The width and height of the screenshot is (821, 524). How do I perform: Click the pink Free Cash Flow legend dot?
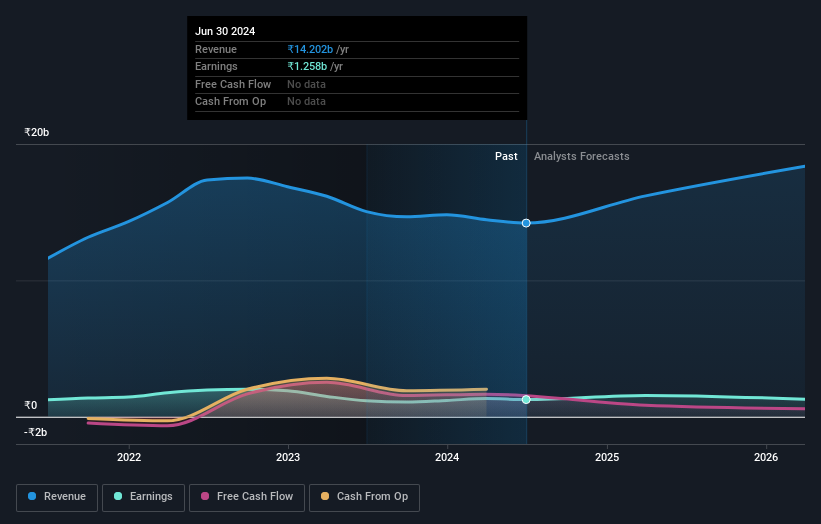point(205,496)
